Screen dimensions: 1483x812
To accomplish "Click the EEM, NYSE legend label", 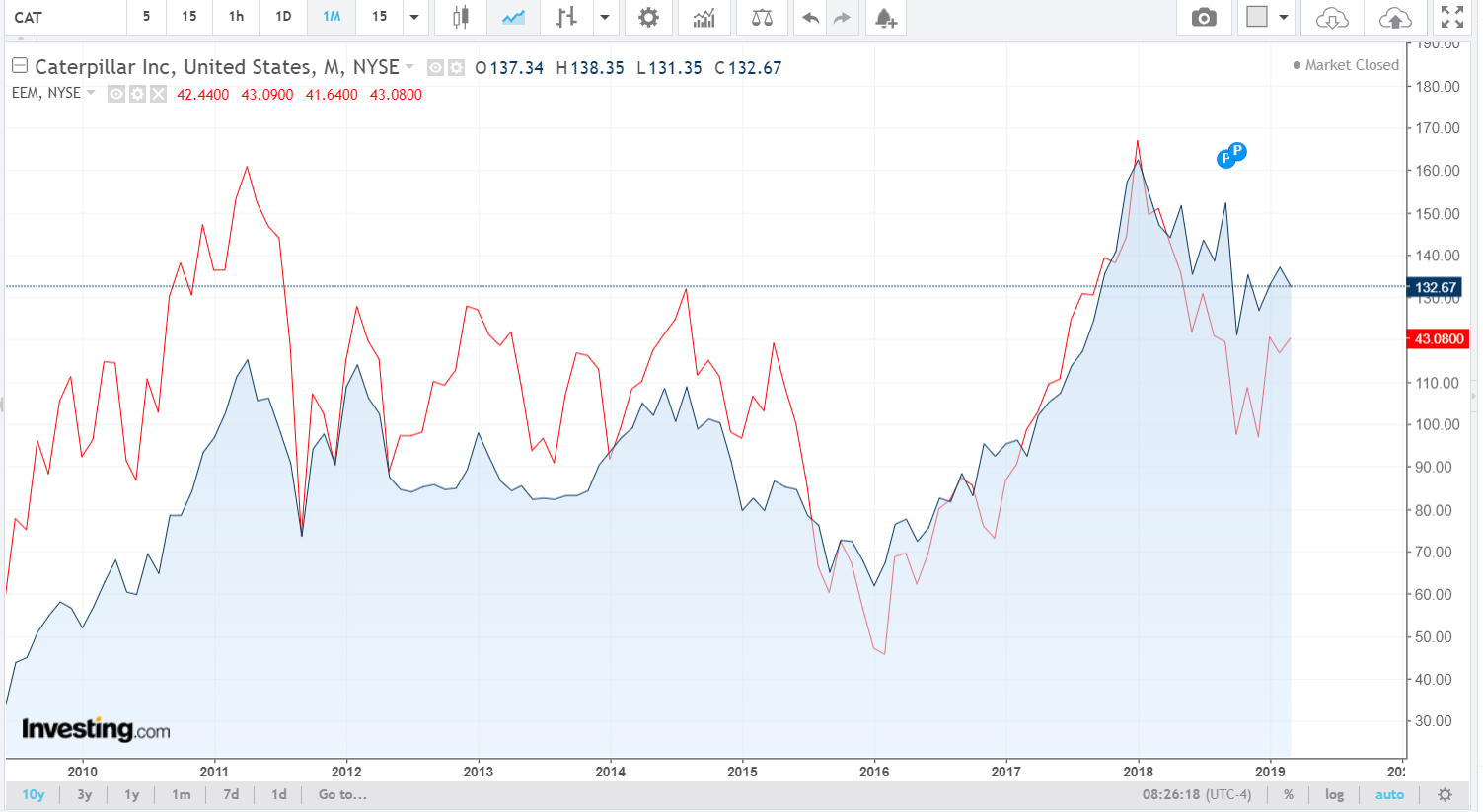I will [46, 93].
